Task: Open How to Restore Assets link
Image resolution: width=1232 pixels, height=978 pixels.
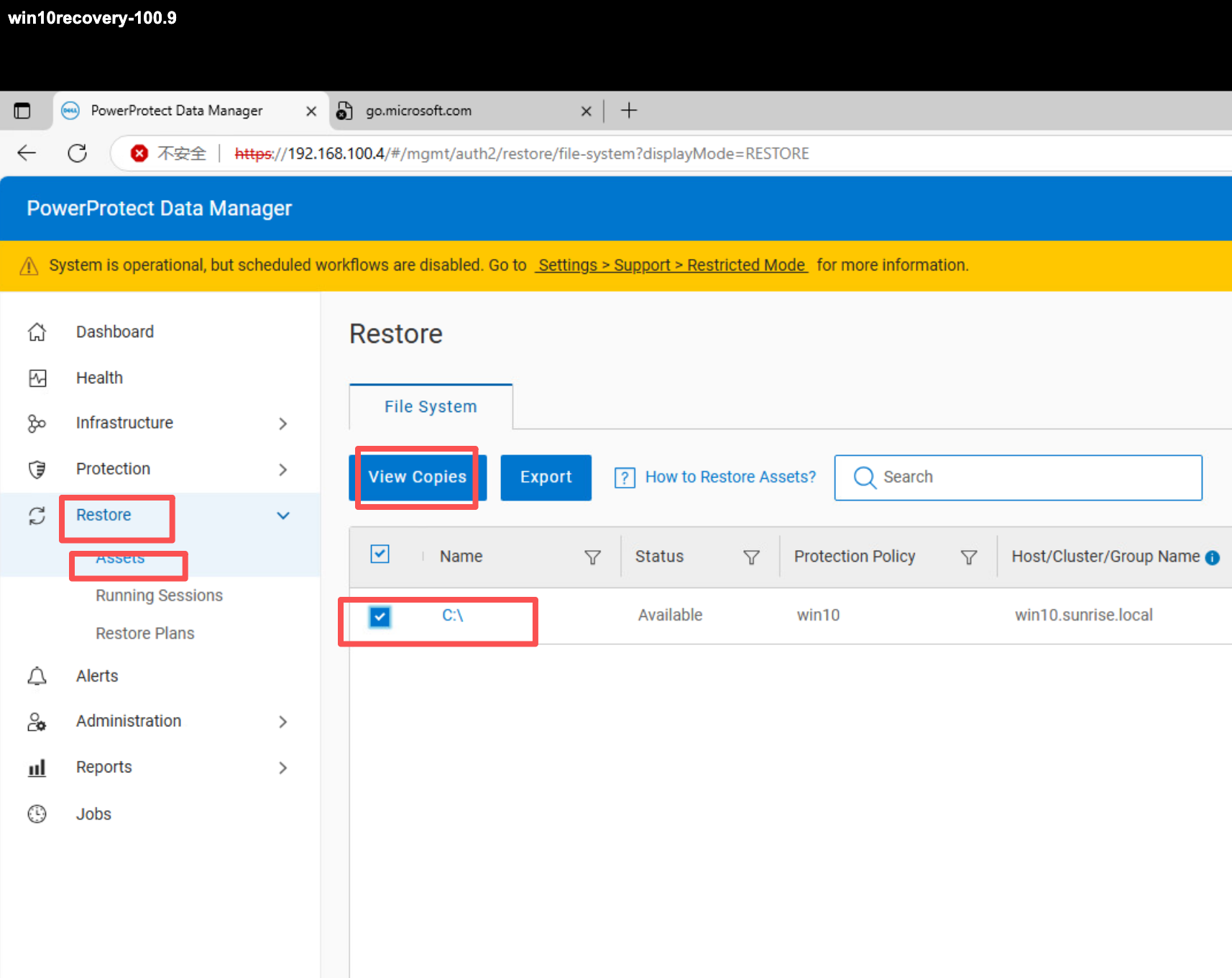Action: pos(730,477)
